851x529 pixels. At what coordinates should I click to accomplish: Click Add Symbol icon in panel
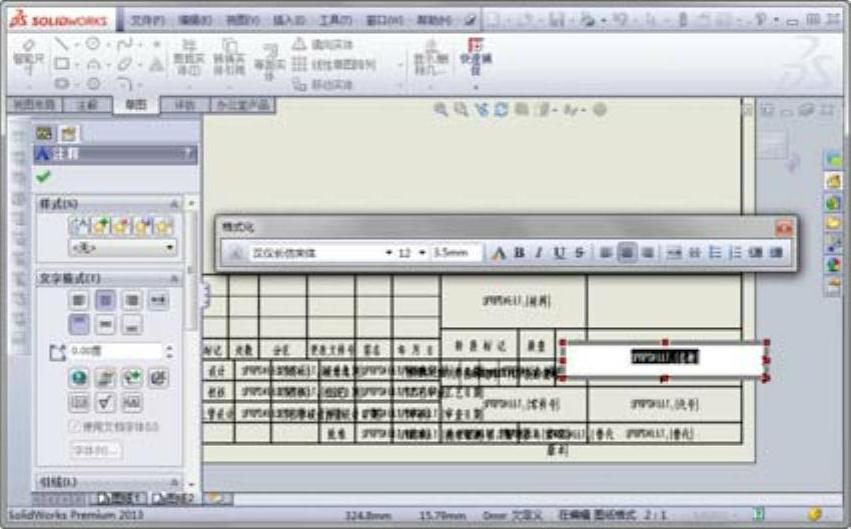(x=132, y=378)
